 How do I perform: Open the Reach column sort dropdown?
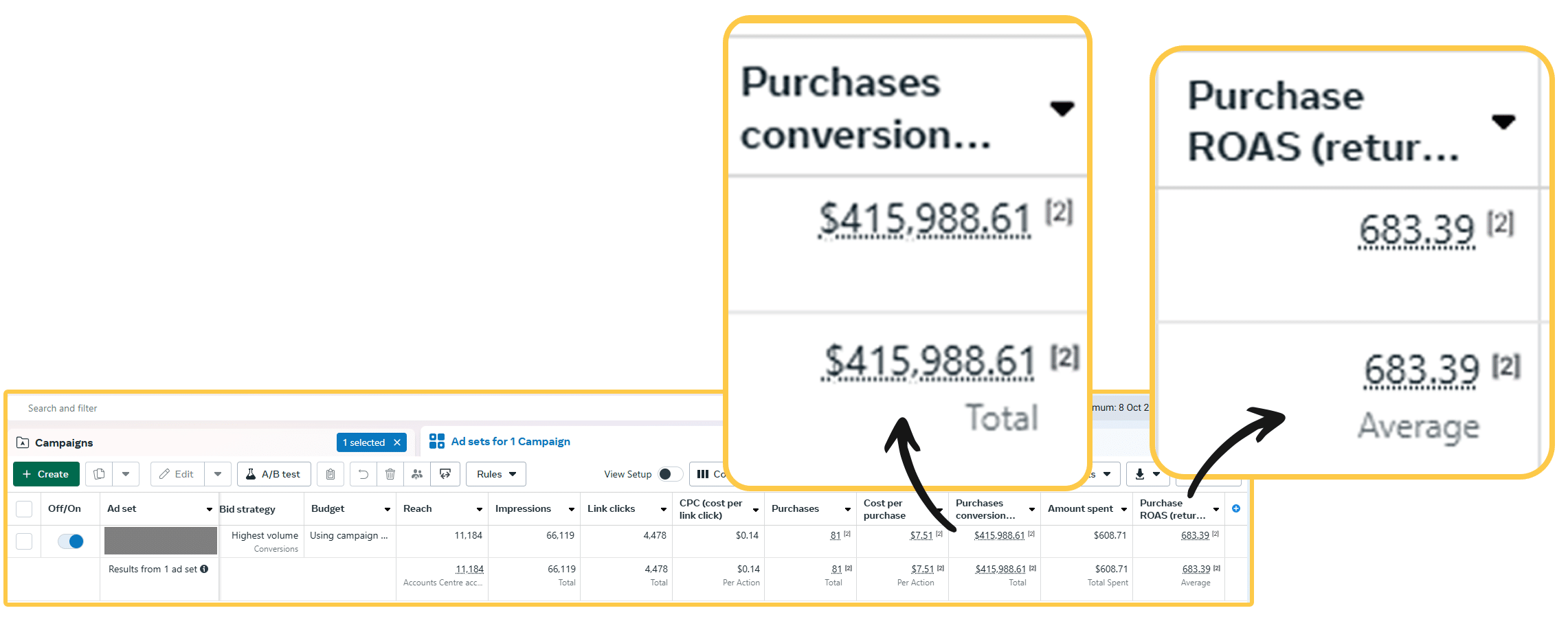point(480,509)
